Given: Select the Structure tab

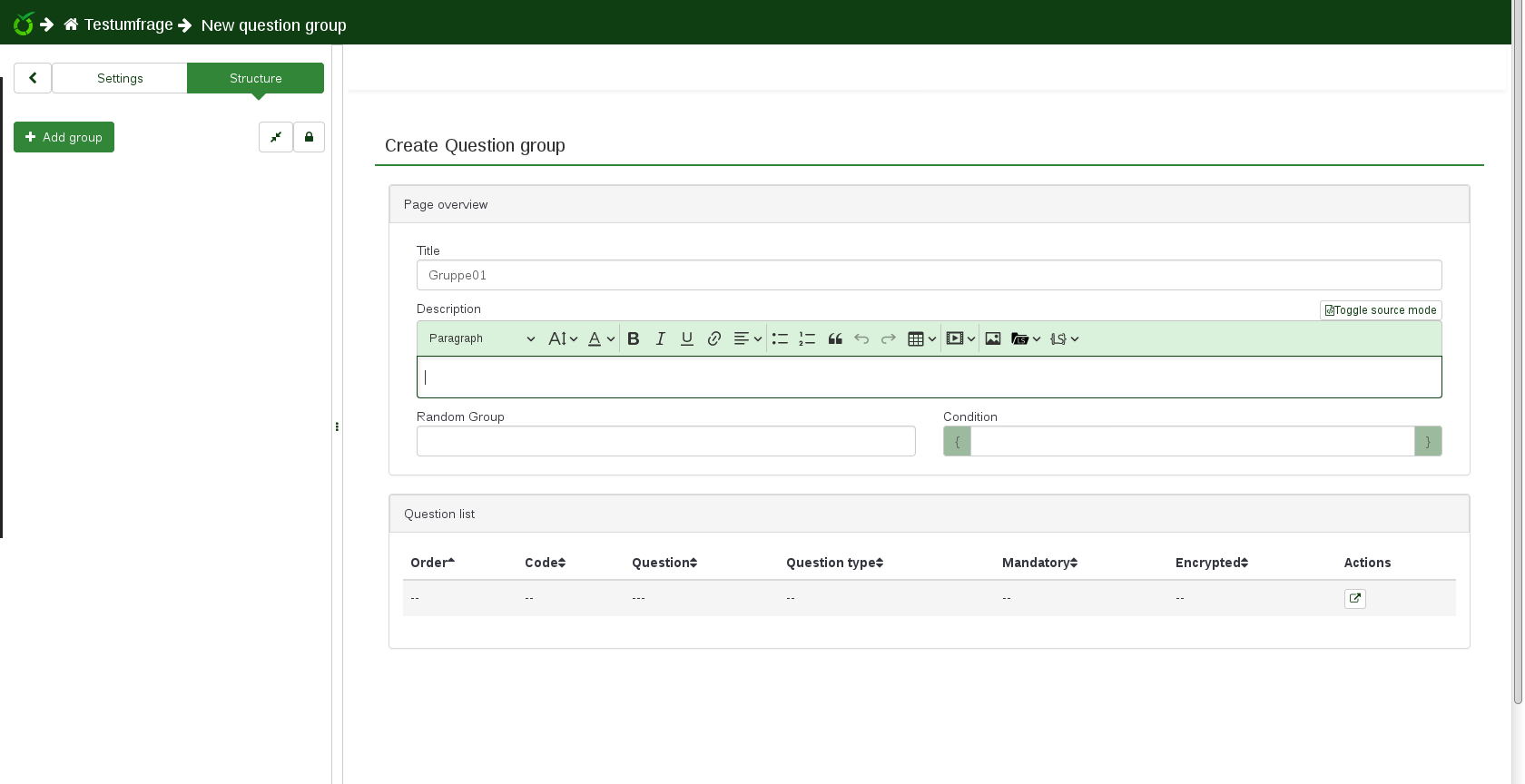Looking at the screenshot, I should [x=255, y=78].
